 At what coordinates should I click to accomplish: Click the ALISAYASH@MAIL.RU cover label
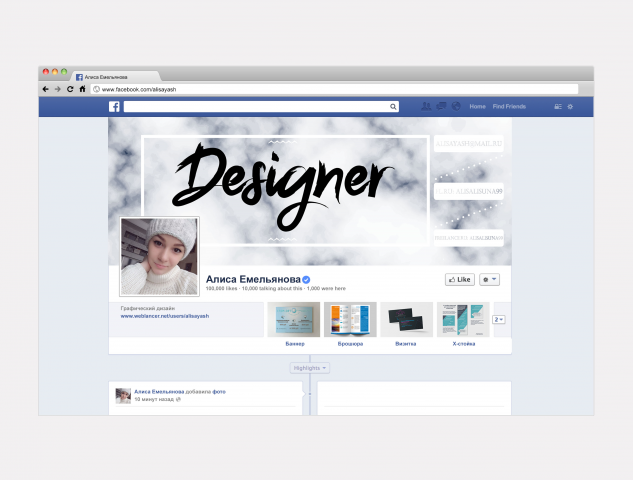[x=469, y=144]
